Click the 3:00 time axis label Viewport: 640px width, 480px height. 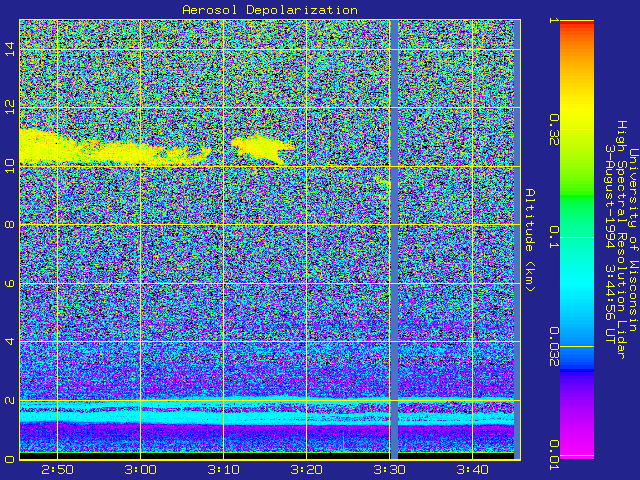[140, 470]
